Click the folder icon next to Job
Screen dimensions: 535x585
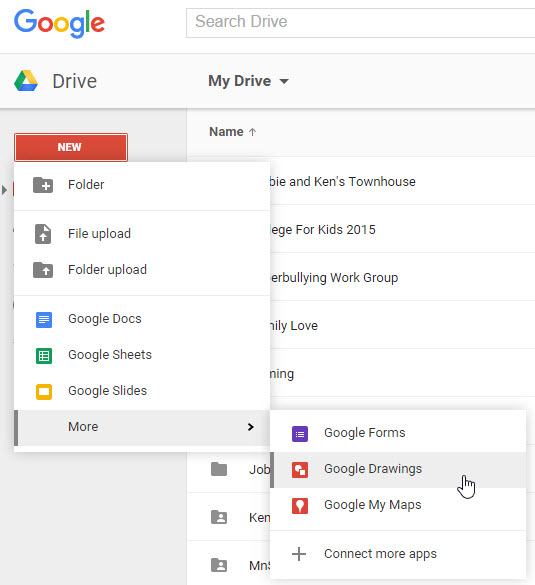tap(219, 469)
